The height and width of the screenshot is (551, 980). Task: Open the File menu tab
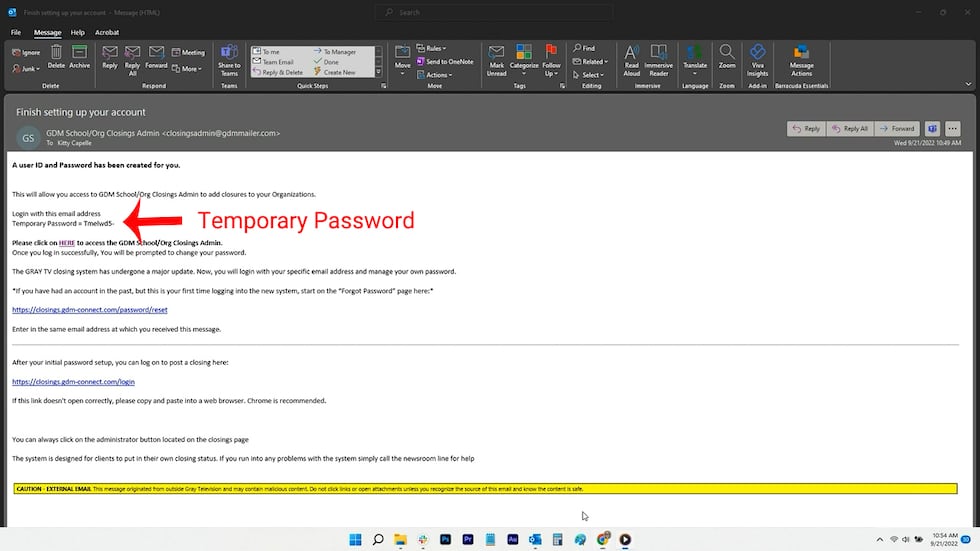pyautogui.click(x=16, y=32)
